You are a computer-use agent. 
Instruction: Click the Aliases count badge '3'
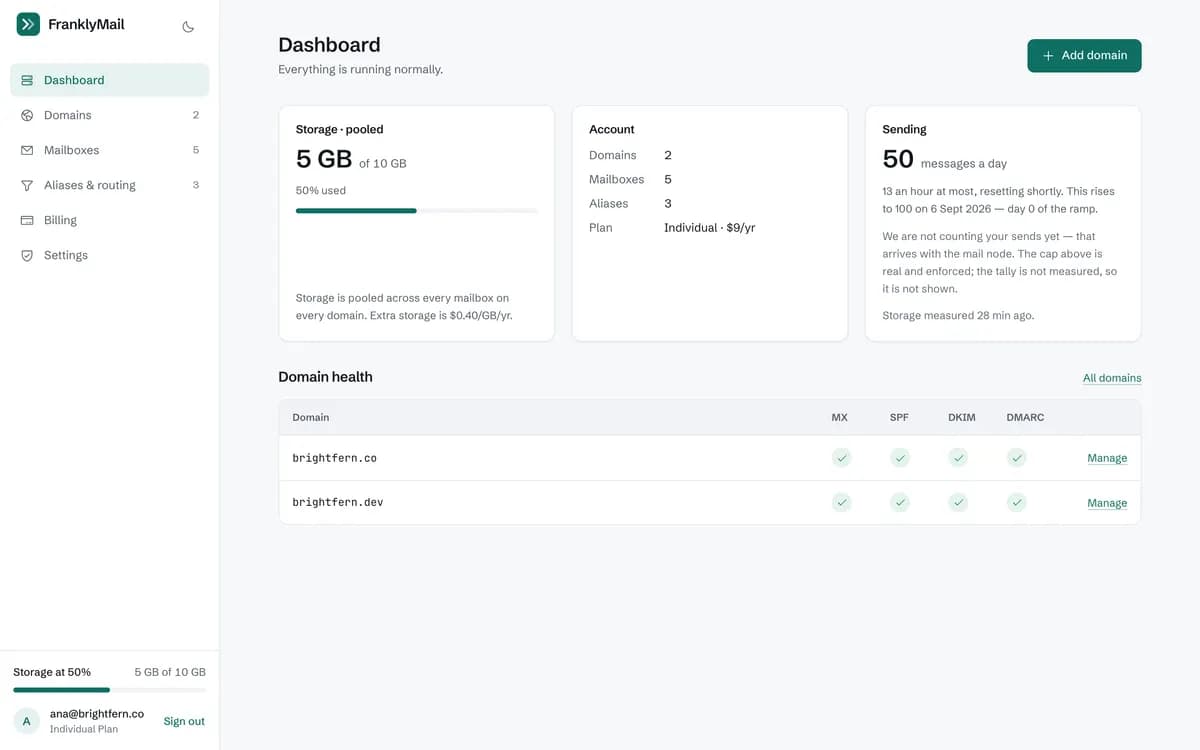[196, 185]
